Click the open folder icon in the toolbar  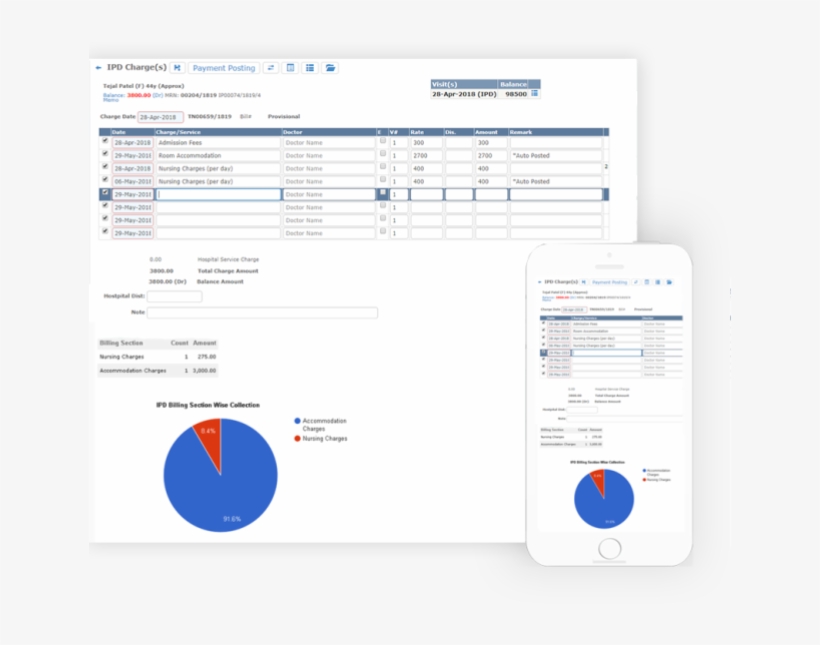pos(330,68)
